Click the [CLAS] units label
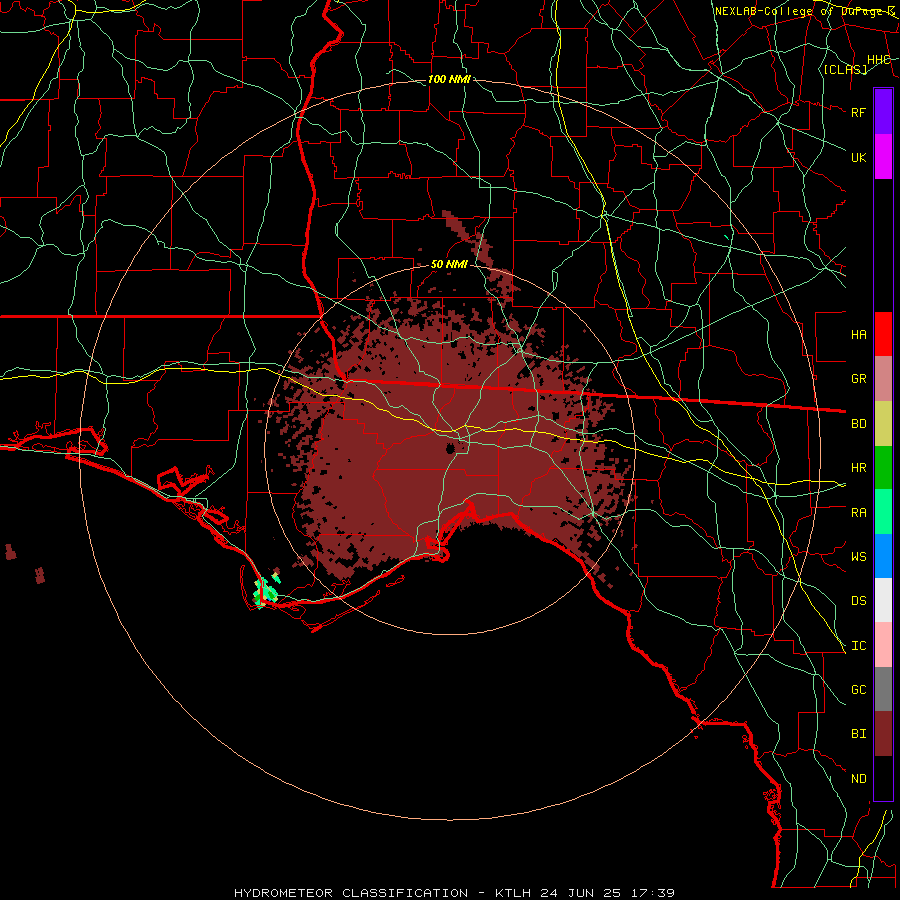The height and width of the screenshot is (900, 900). [845, 69]
